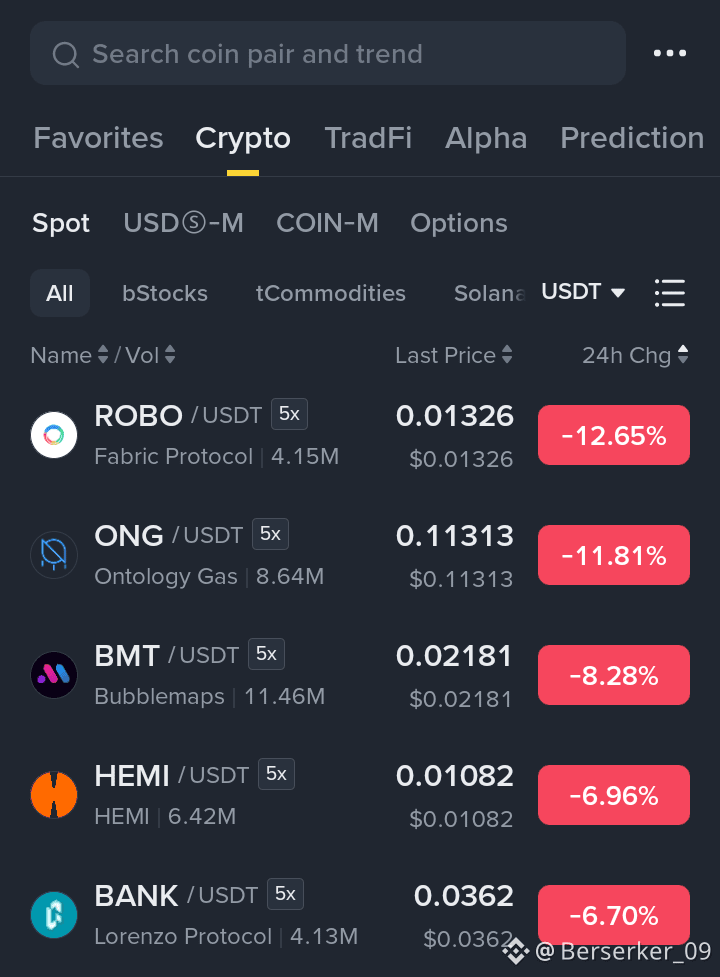The width and height of the screenshot is (720, 977).
Task: Click the search magnifier icon
Action: pos(65,54)
